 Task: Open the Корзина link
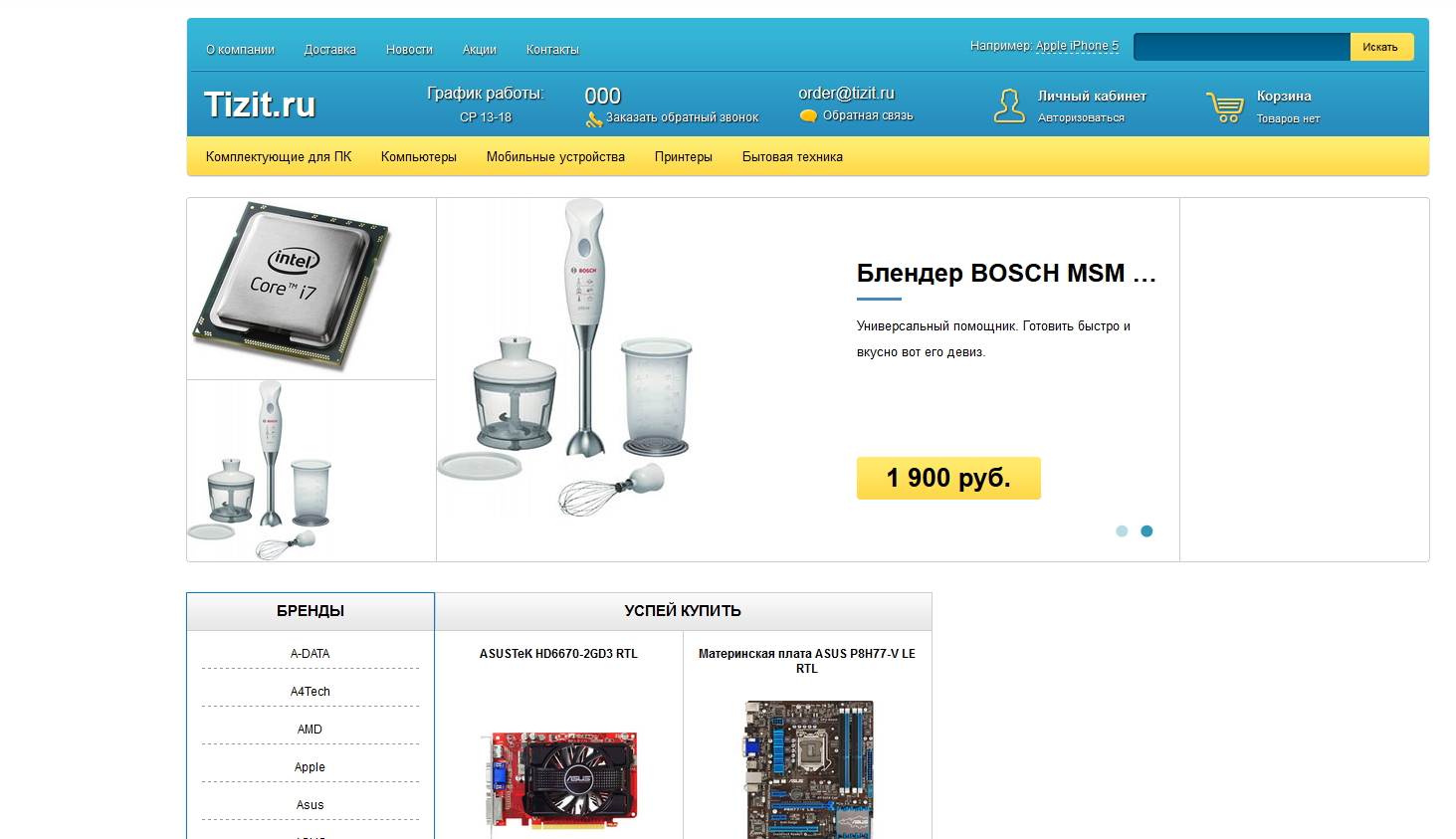[1284, 97]
